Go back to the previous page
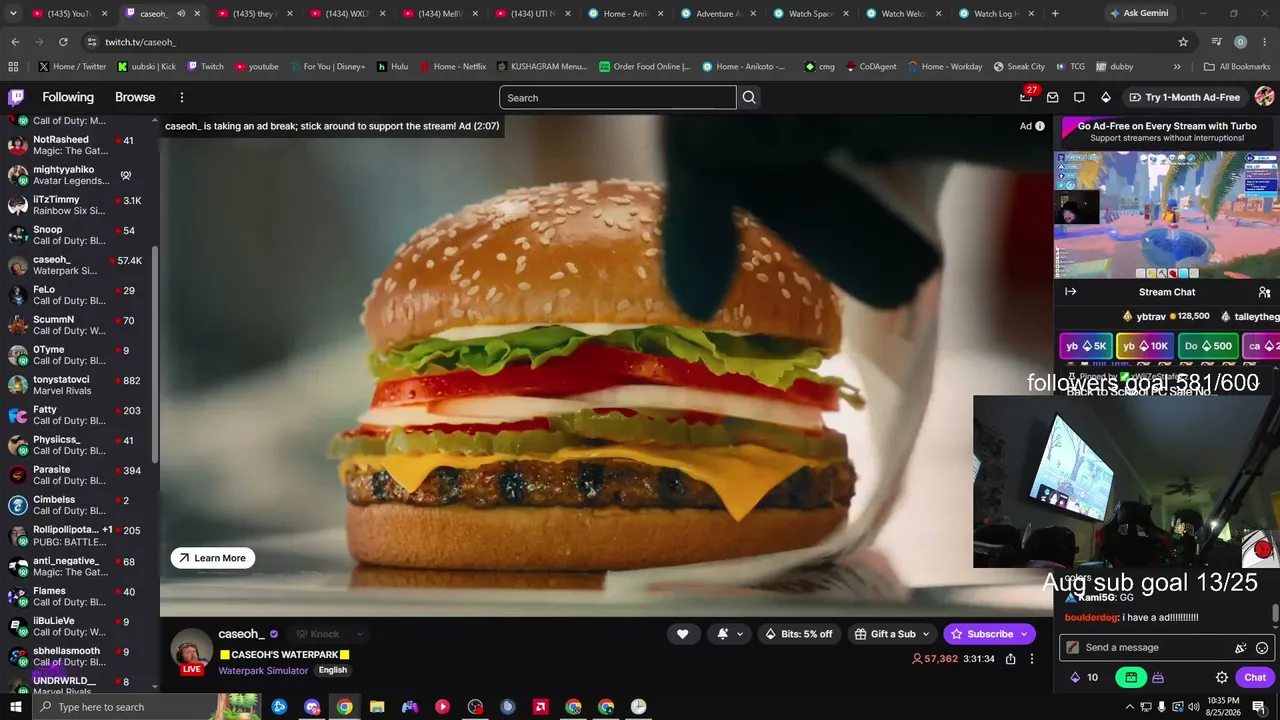The width and height of the screenshot is (1280, 720). coord(15,42)
